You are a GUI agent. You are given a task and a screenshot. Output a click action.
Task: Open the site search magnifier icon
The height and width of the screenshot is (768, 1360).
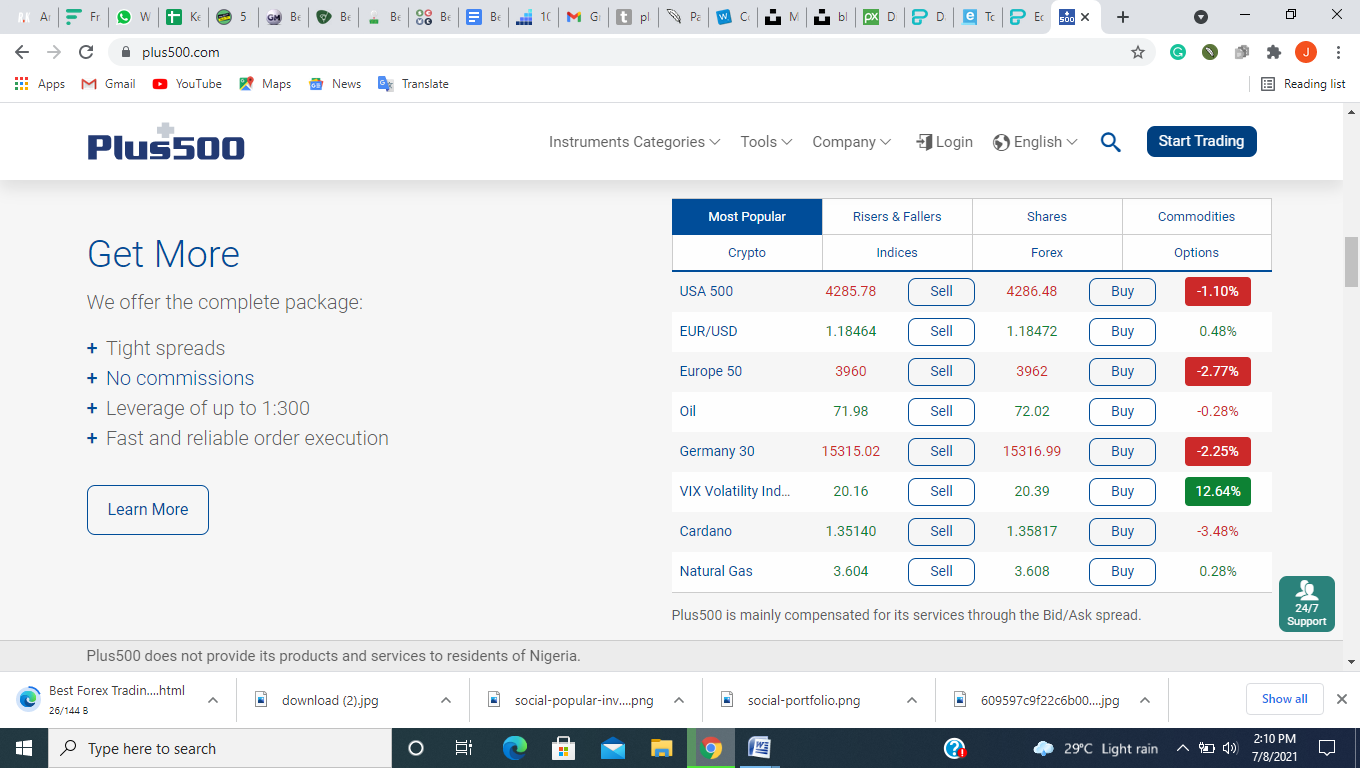click(x=1110, y=142)
